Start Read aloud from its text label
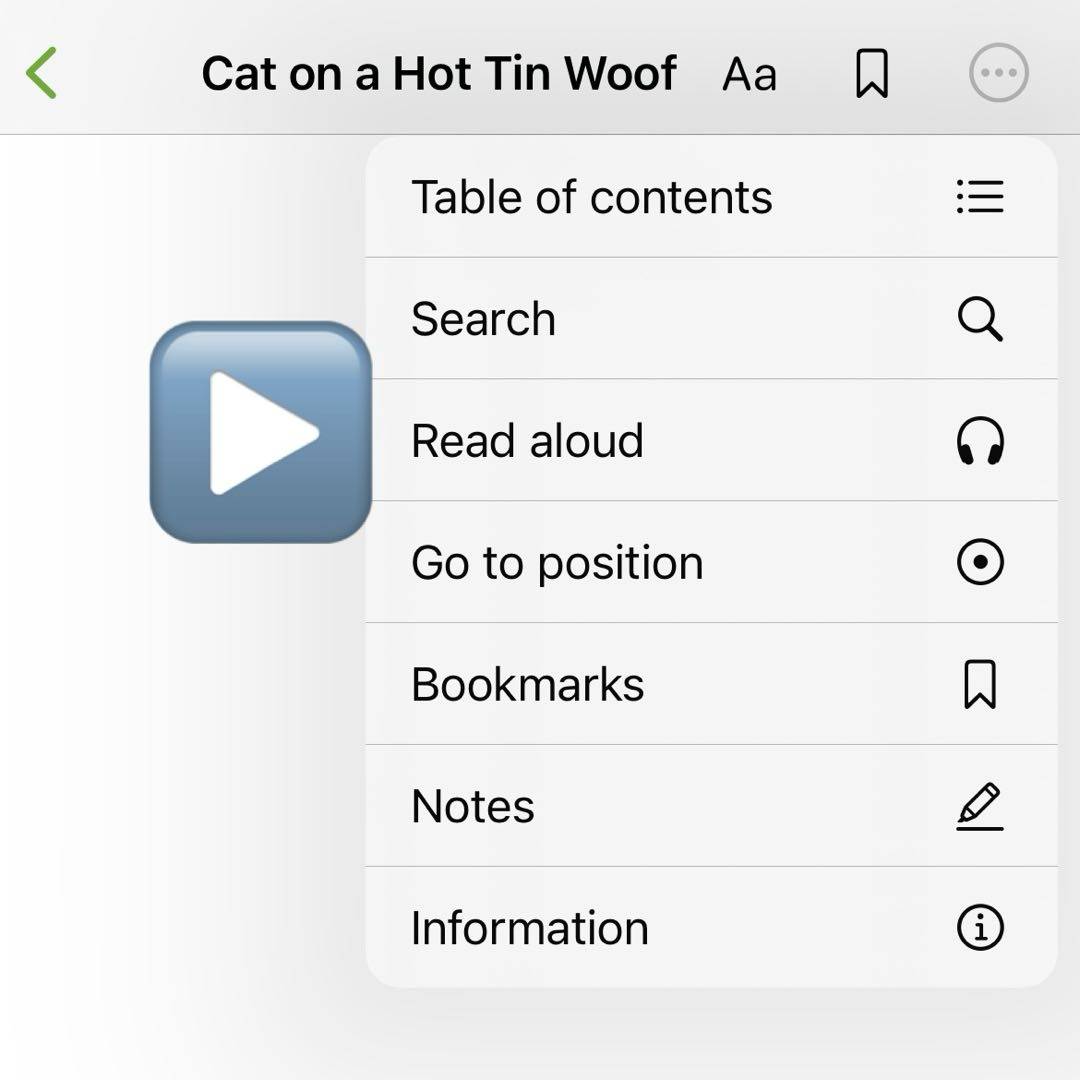Image resolution: width=1080 pixels, height=1080 pixels. pos(527,441)
